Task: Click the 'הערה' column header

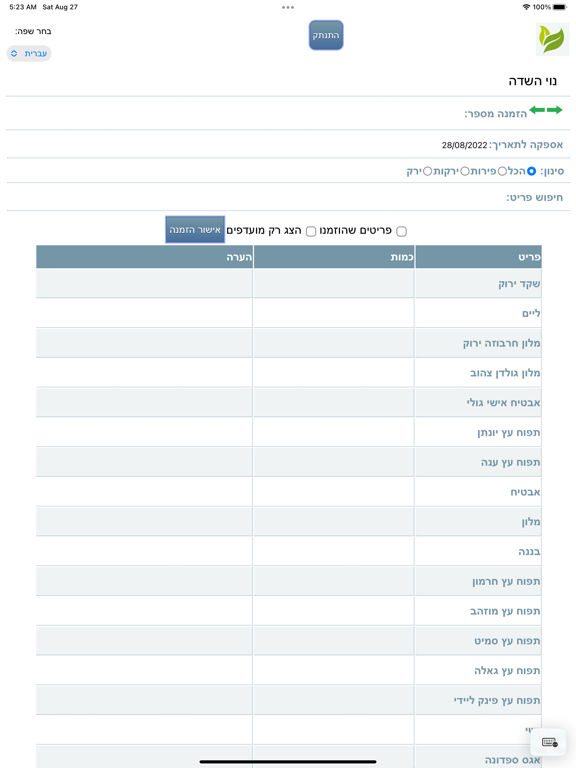Action: click(x=144, y=257)
